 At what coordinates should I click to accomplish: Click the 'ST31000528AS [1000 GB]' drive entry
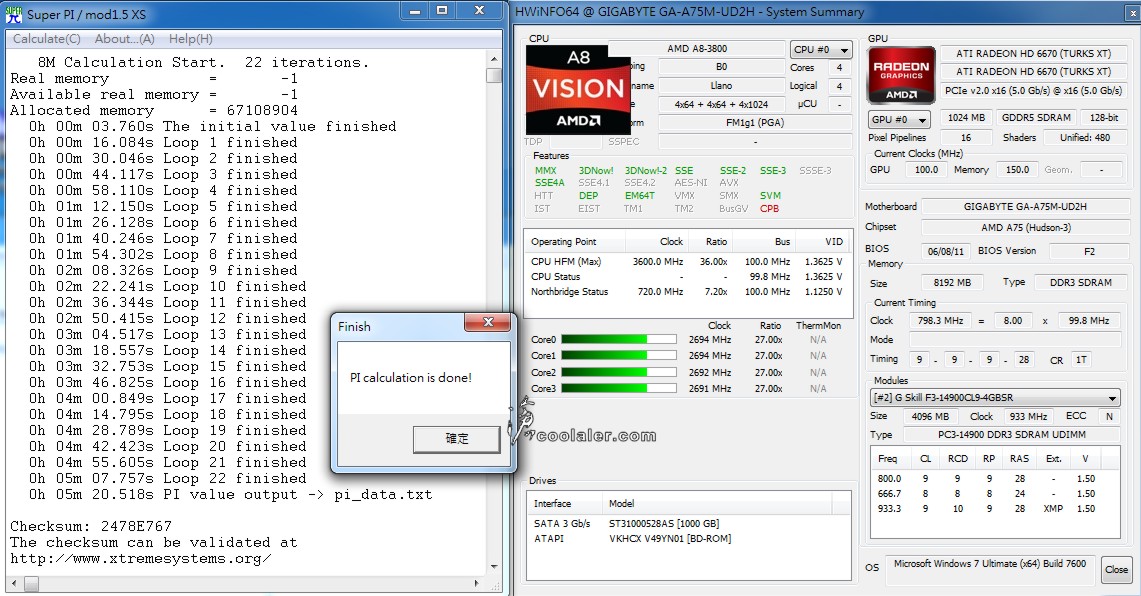pos(664,524)
